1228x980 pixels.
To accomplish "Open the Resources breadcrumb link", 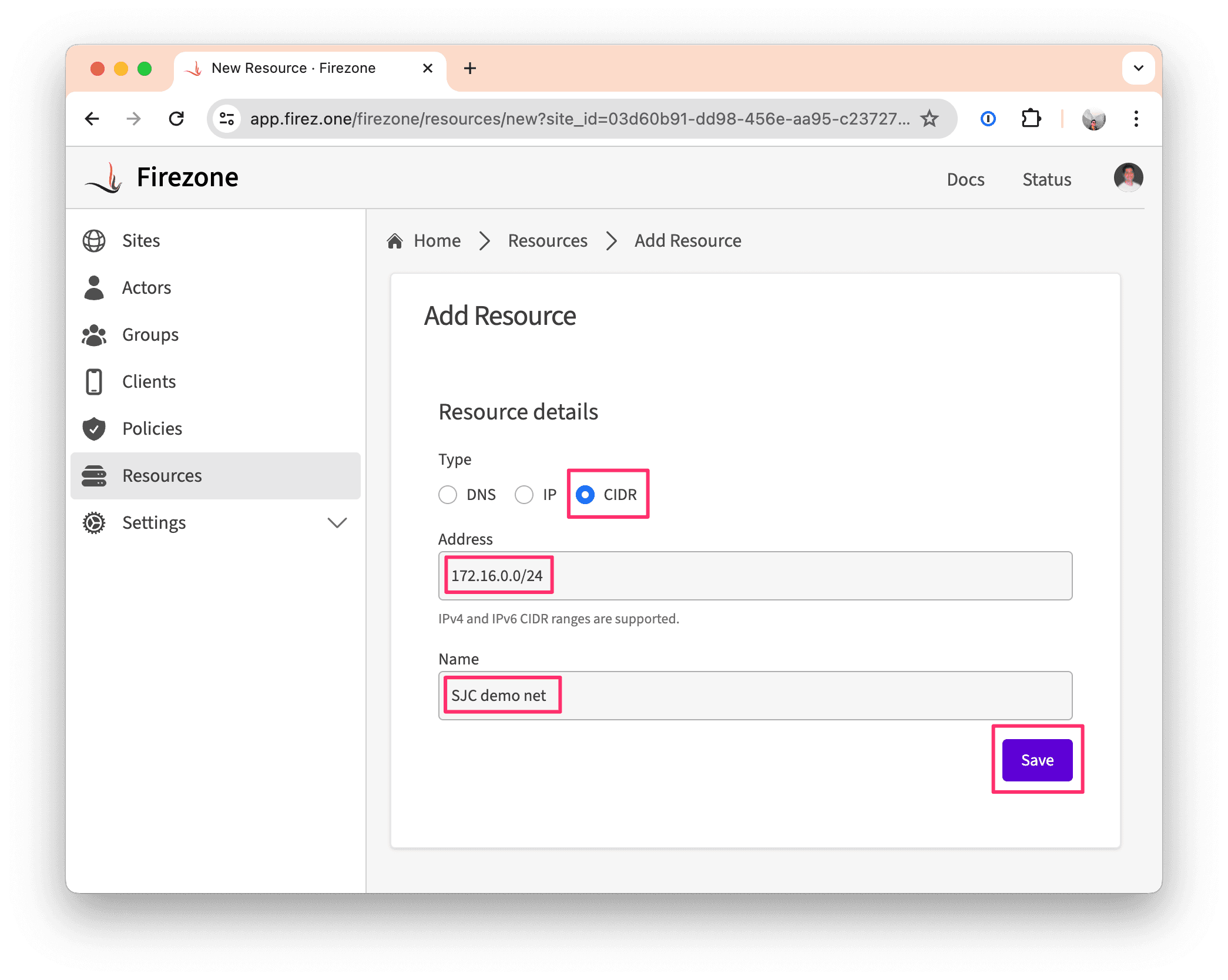I will coord(547,240).
